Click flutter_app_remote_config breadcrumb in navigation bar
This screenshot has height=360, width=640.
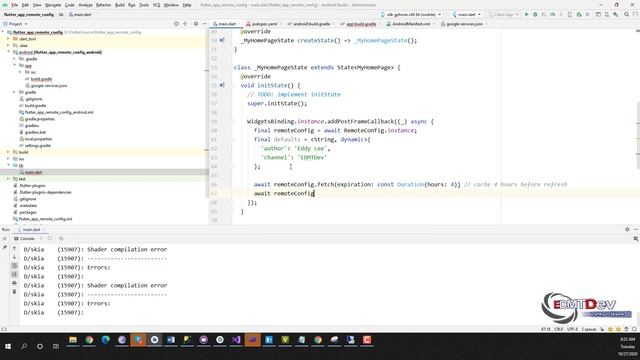29,14
